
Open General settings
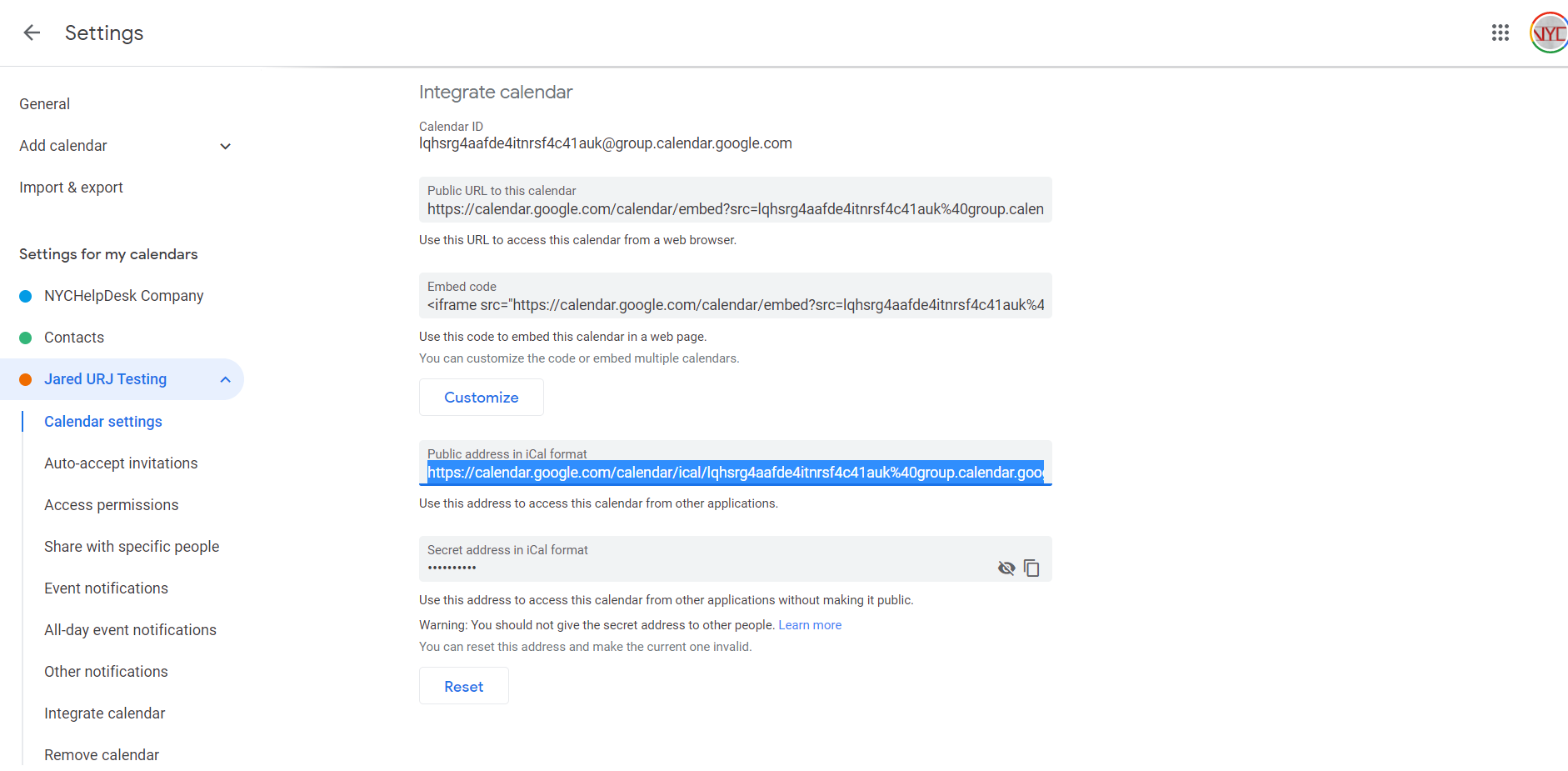pyautogui.click(x=45, y=104)
